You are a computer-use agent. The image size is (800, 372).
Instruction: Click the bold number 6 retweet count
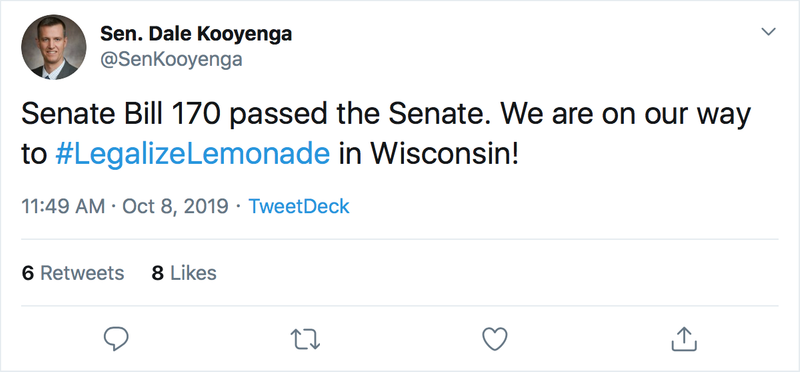(x=28, y=273)
